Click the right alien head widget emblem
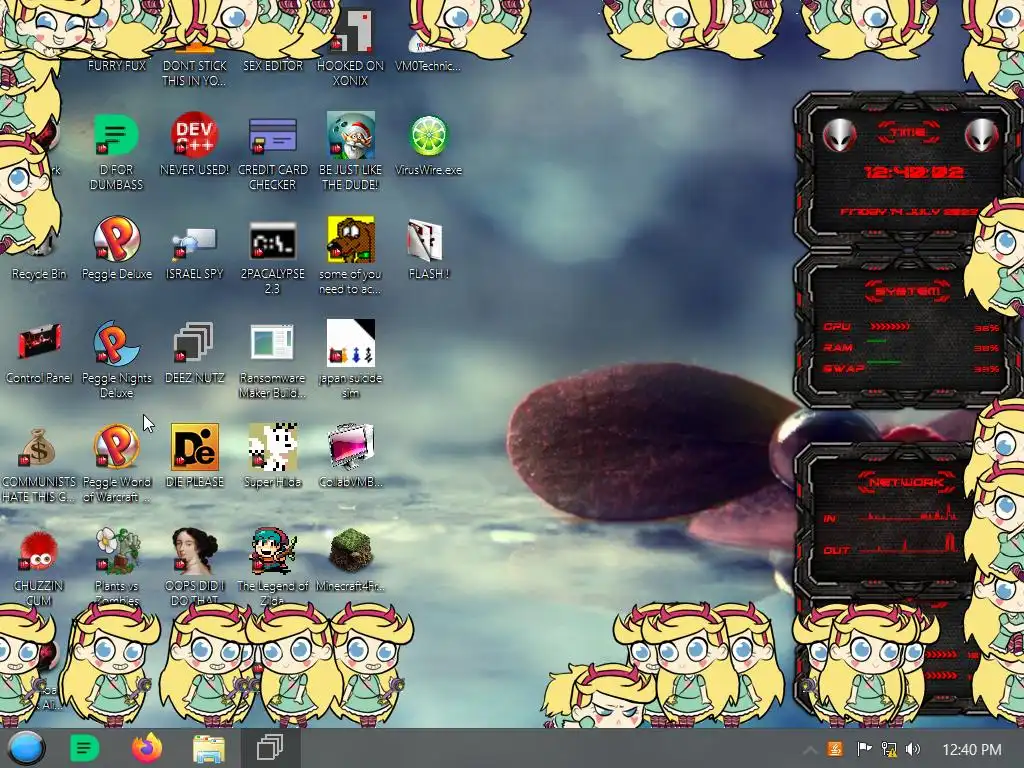This screenshot has width=1024, height=768. coord(982,135)
